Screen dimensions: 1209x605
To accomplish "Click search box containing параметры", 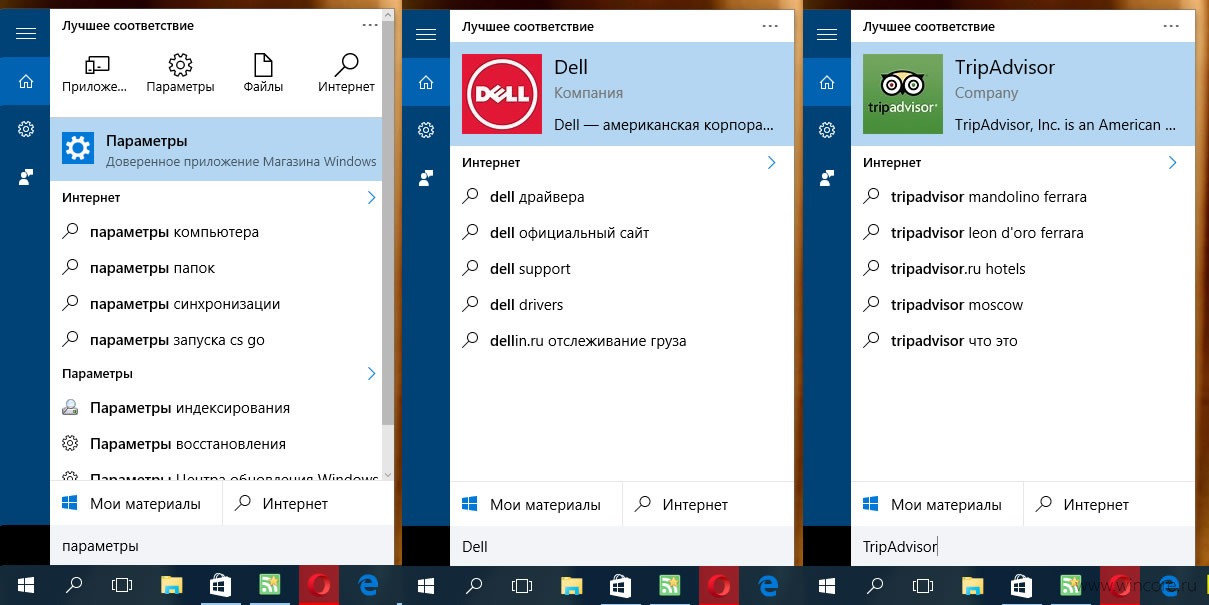I will pyautogui.click(x=222, y=546).
